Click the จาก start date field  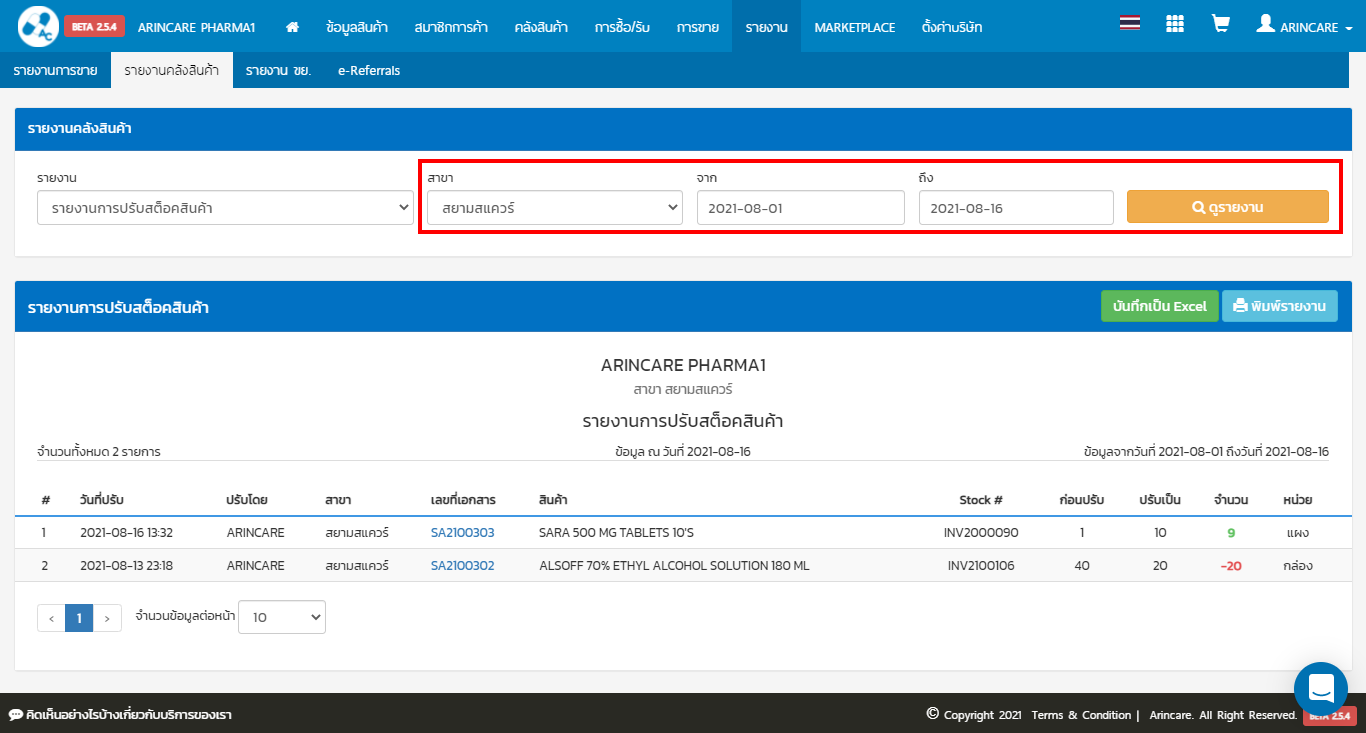tap(801, 208)
